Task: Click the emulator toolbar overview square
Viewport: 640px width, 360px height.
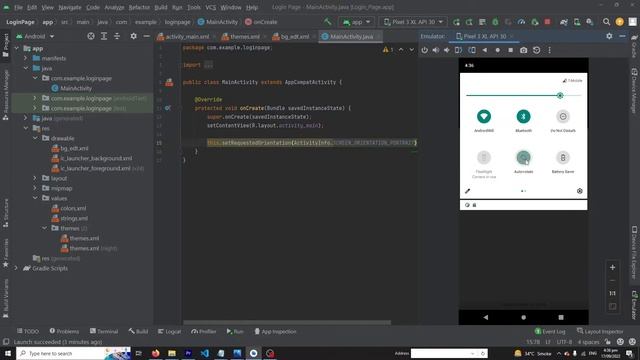Action: [x=510, y=50]
